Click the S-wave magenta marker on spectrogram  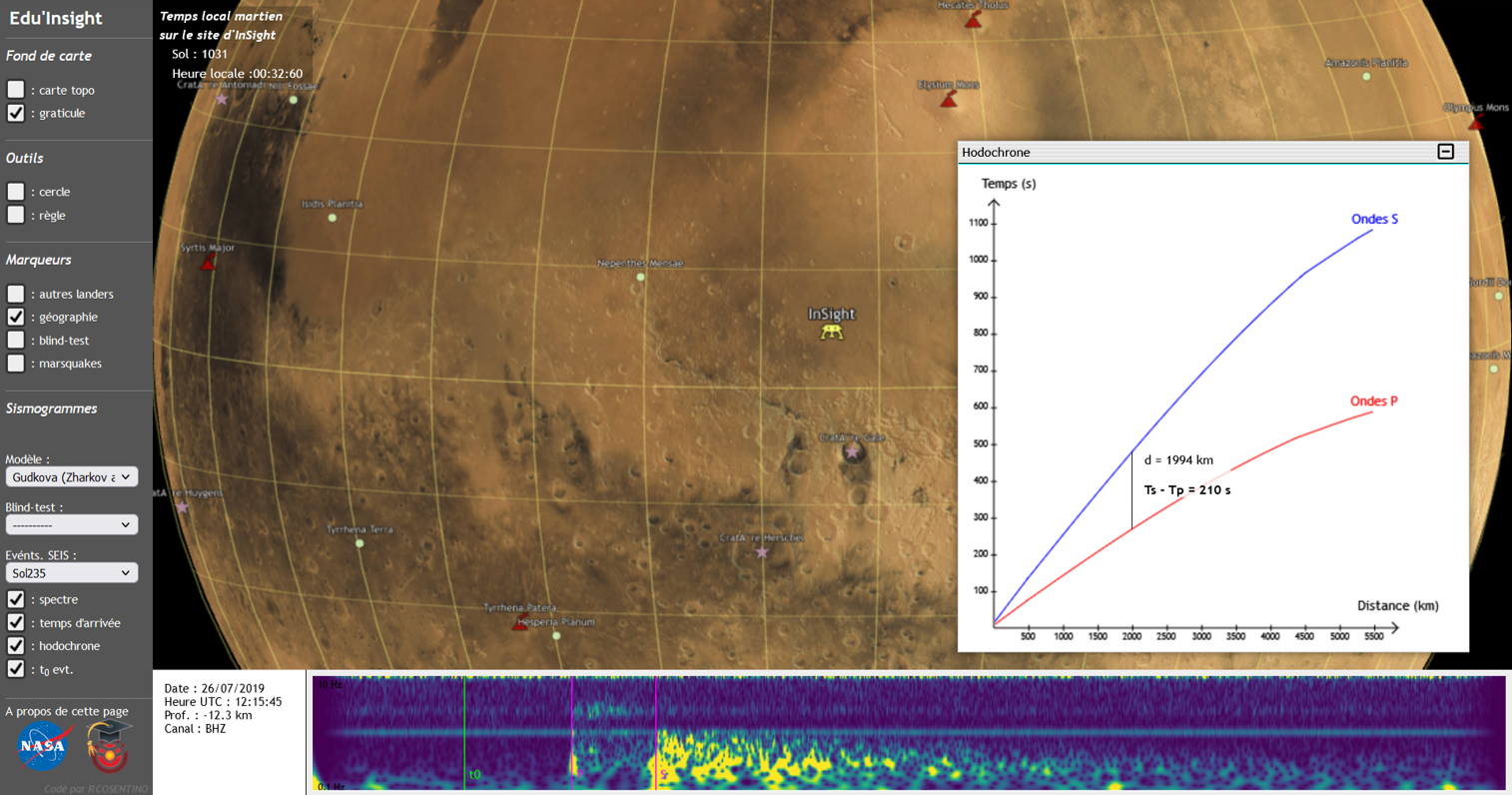click(656, 733)
